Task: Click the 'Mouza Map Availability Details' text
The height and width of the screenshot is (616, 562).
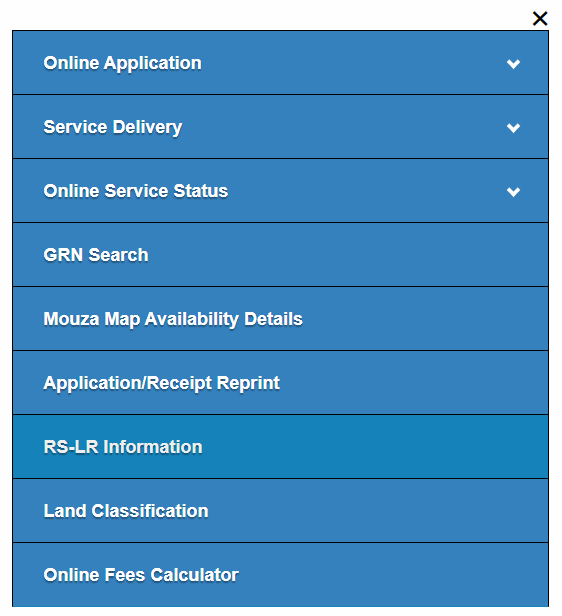Action: 173,319
